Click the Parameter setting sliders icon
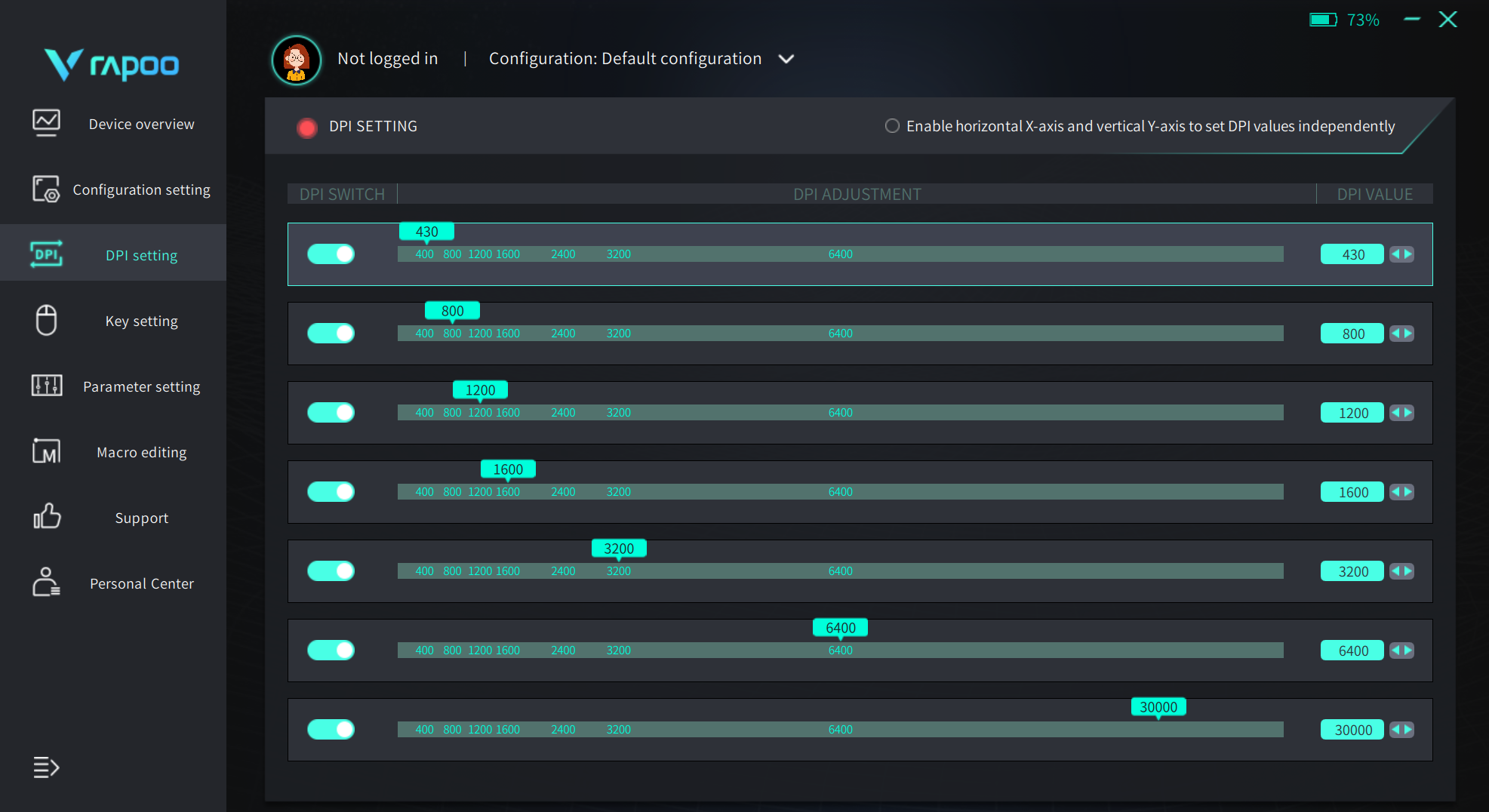 click(46, 386)
